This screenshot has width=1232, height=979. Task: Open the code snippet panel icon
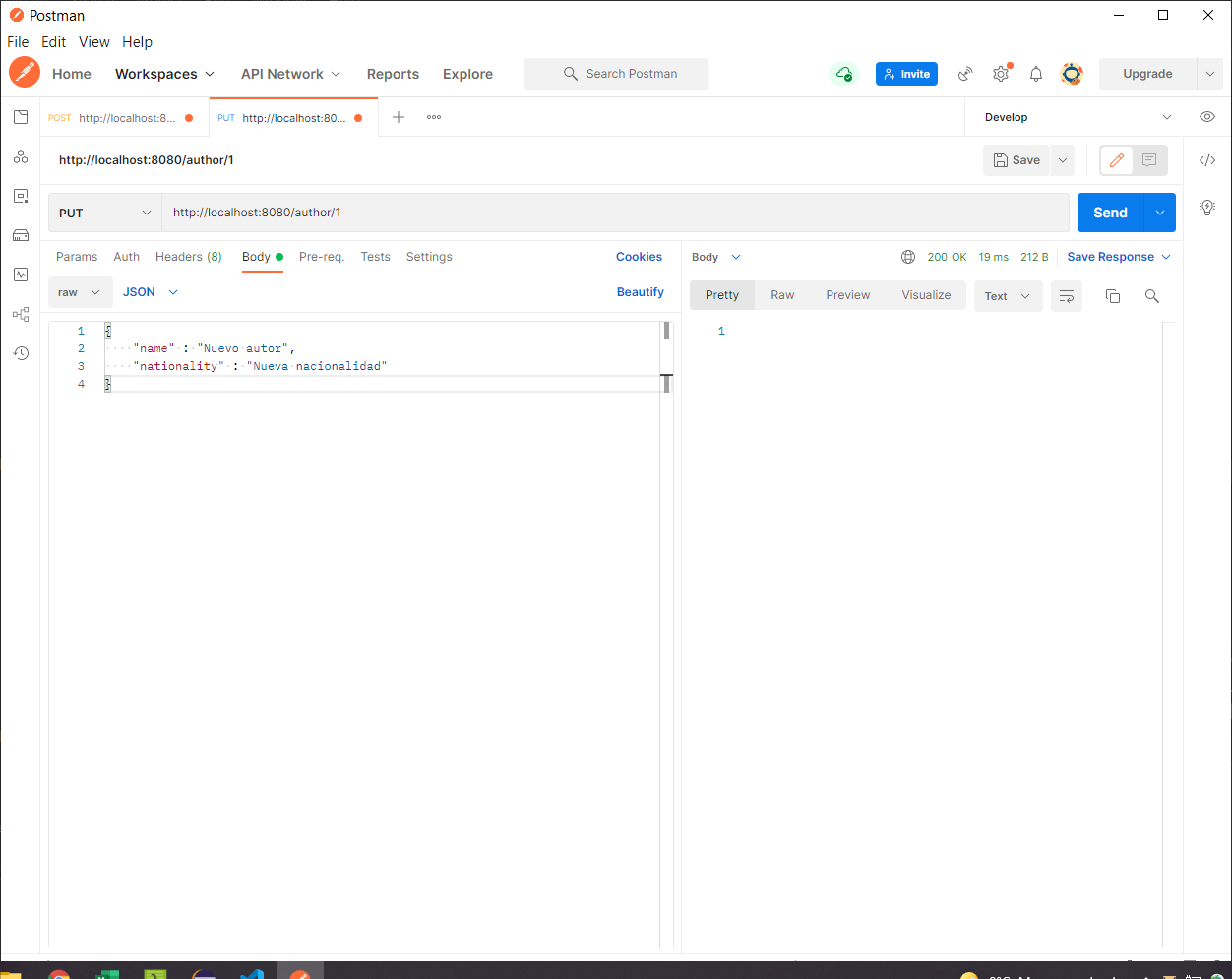pyautogui.click(x=1207, y=160)
